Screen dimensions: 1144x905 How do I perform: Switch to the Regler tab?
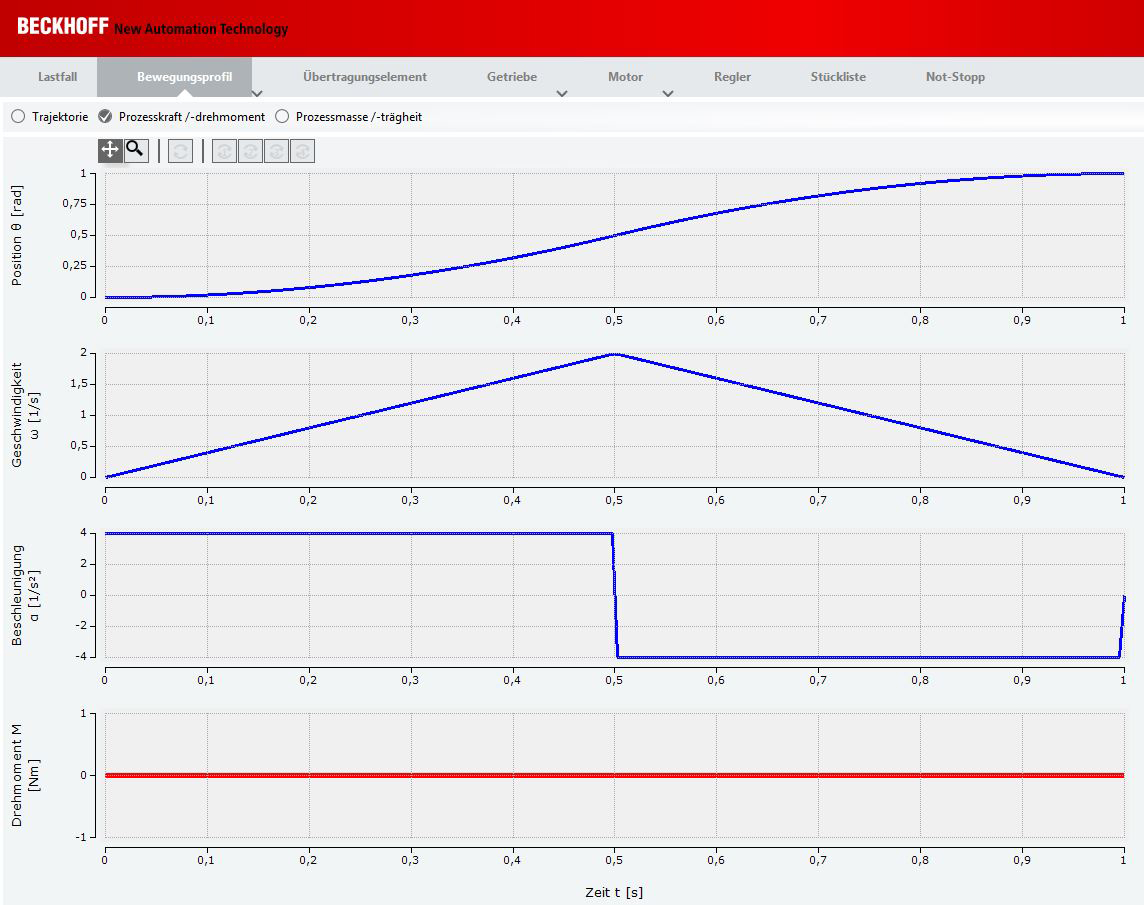click(x=732, y=77)
